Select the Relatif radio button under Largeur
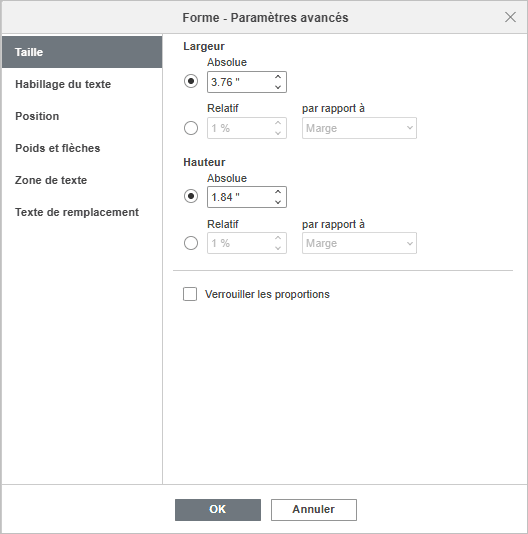 (191, 128)
